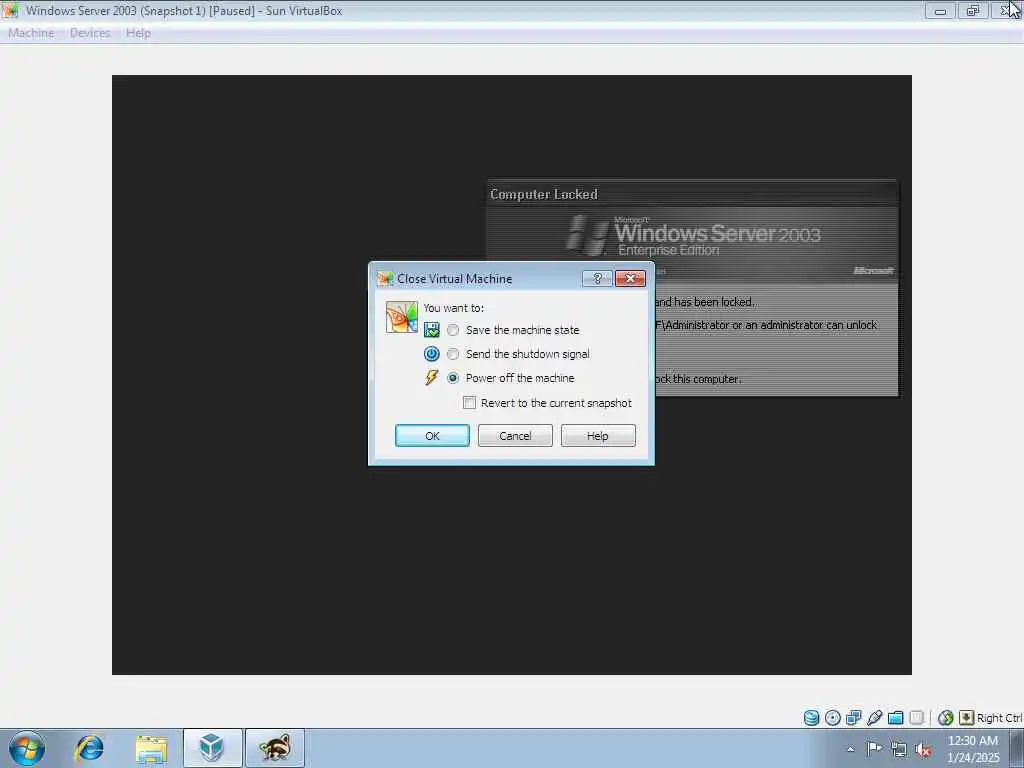
Task: Click the USB devices status icon
Action: (x=874, y=718)
